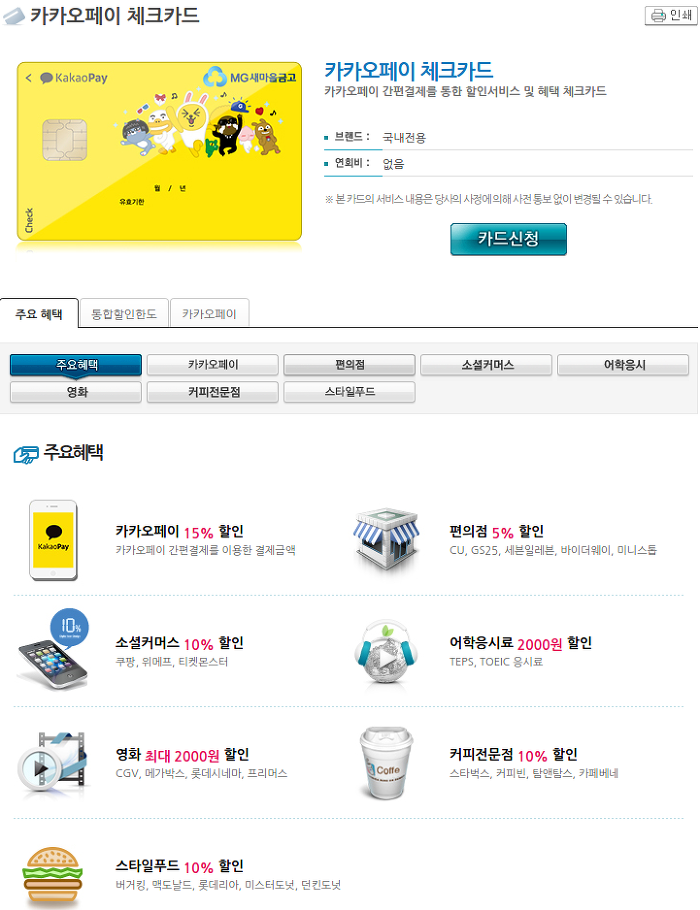Click the hamburger style food icon

pos(52,876)
